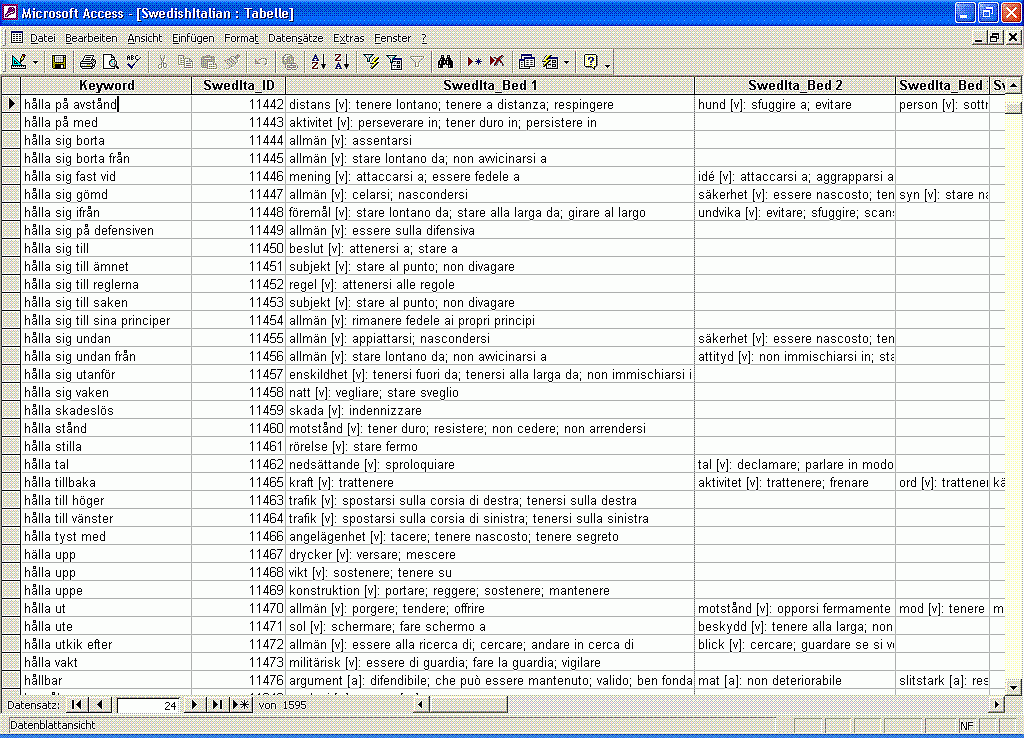Save the table with the floppy icon
1024x738 pixels.
[59, 62]
